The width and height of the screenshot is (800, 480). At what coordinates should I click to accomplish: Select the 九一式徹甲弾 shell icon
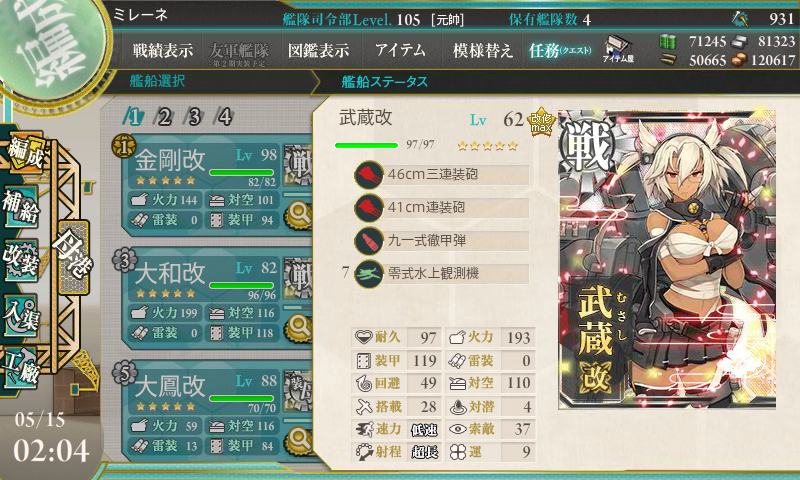[x=369, y=240]
